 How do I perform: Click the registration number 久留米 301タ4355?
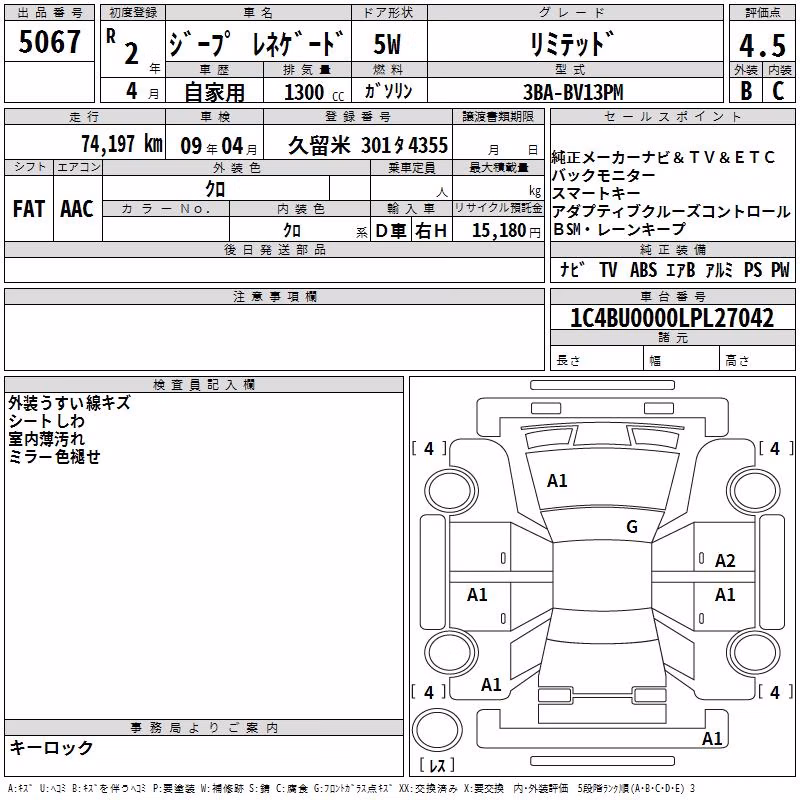[x=368, y=145]
